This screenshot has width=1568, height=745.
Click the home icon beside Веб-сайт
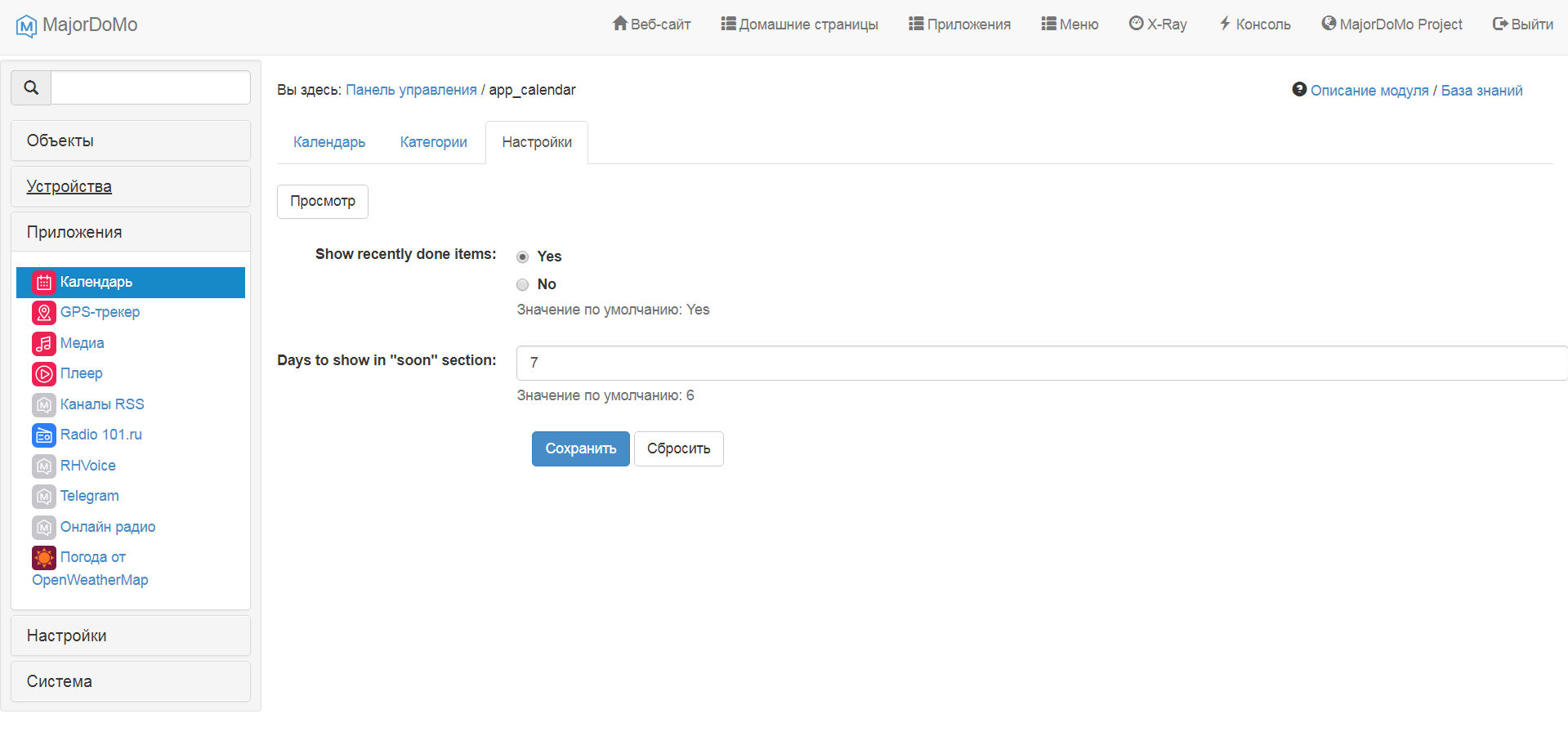[x=620, y=24]
